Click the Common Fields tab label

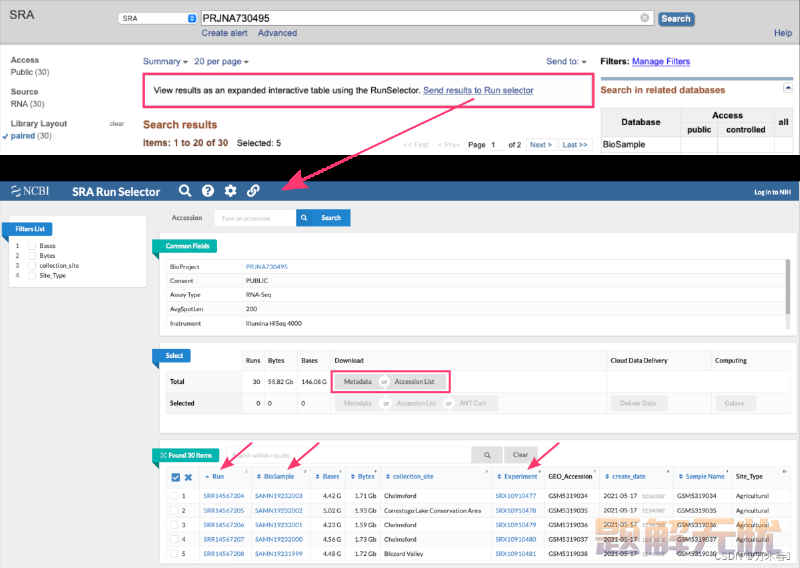[x=187, y=246]
